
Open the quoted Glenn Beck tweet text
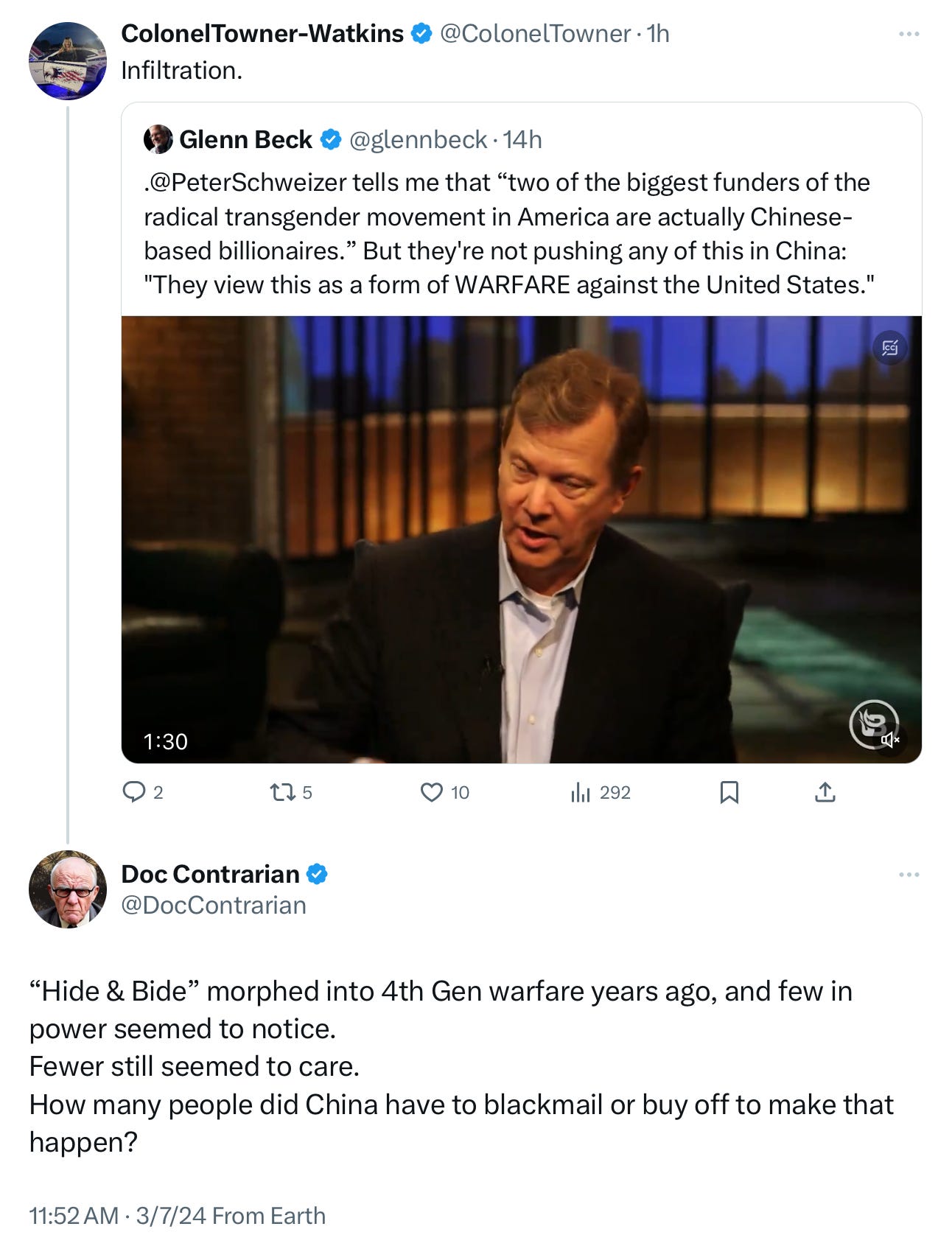click(x=508, y=234)
